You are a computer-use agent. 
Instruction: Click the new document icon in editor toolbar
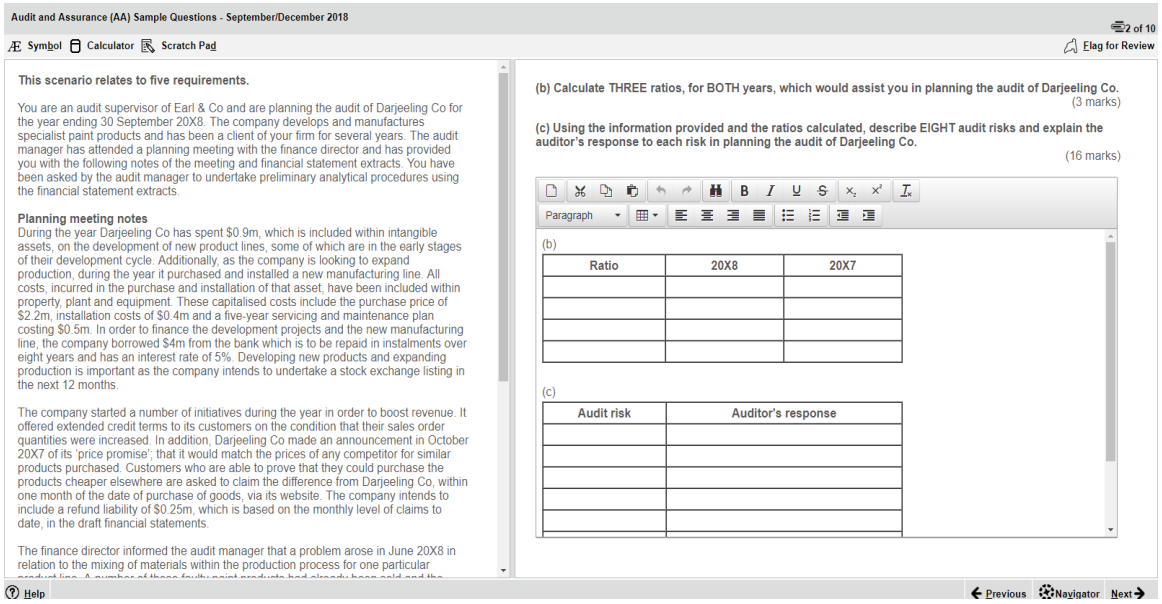551,191
